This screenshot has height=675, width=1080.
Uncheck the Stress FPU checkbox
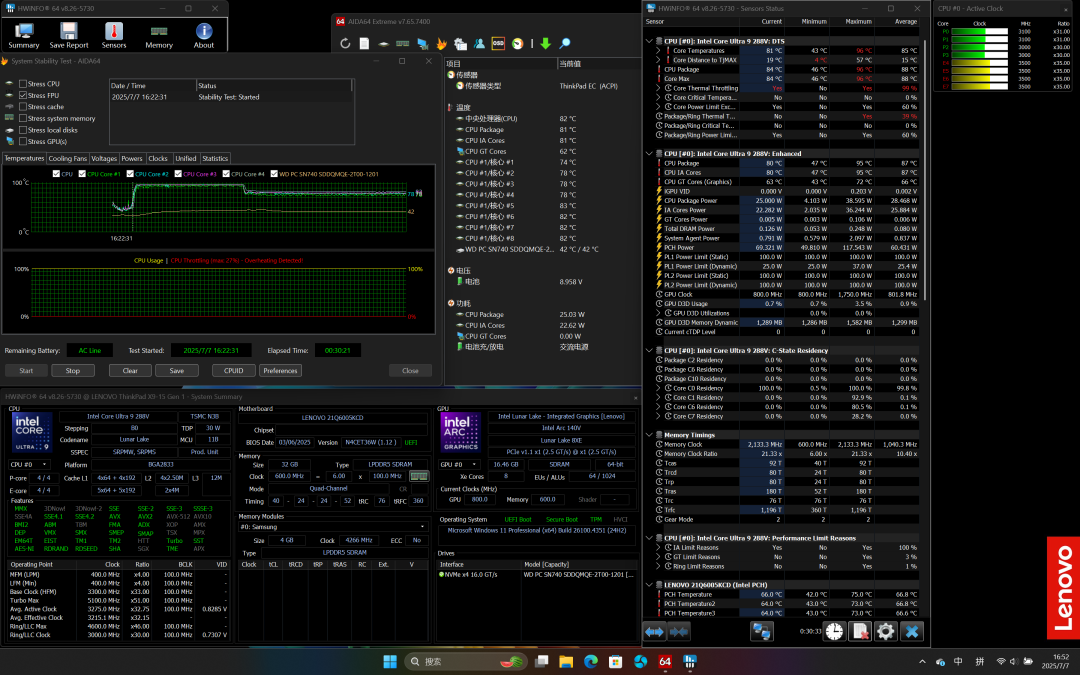click(23, 95)
